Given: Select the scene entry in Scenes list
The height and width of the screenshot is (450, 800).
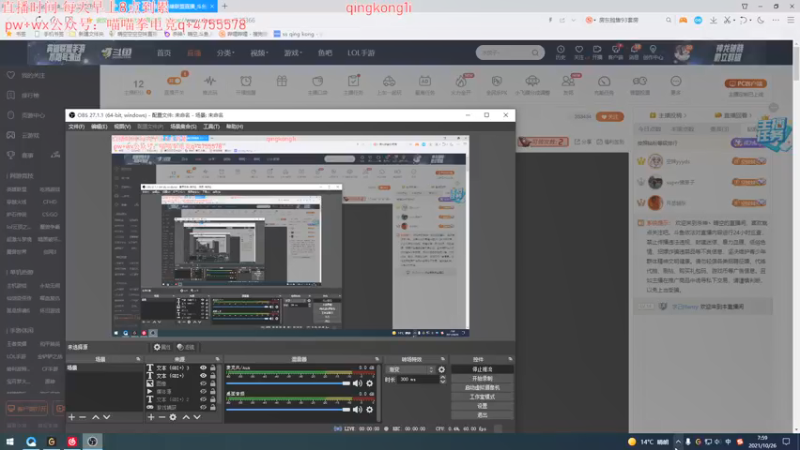Looking at the screenshot, I should tap(104, 368).
